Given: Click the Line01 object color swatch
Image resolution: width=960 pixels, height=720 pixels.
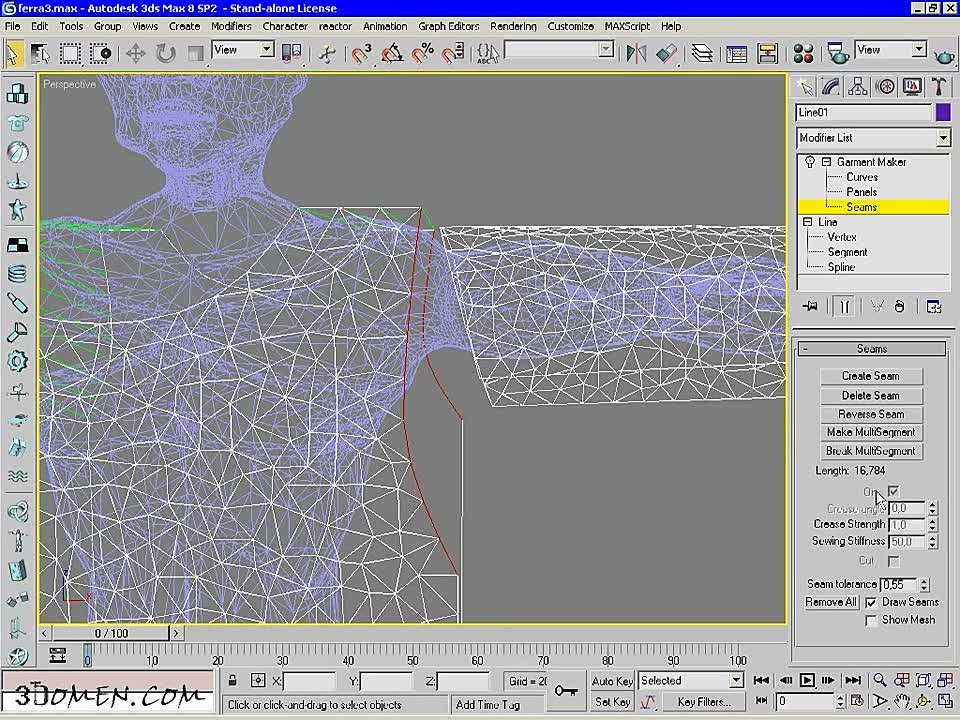Looking at the screenshot, I should click(x=943, y=113).
